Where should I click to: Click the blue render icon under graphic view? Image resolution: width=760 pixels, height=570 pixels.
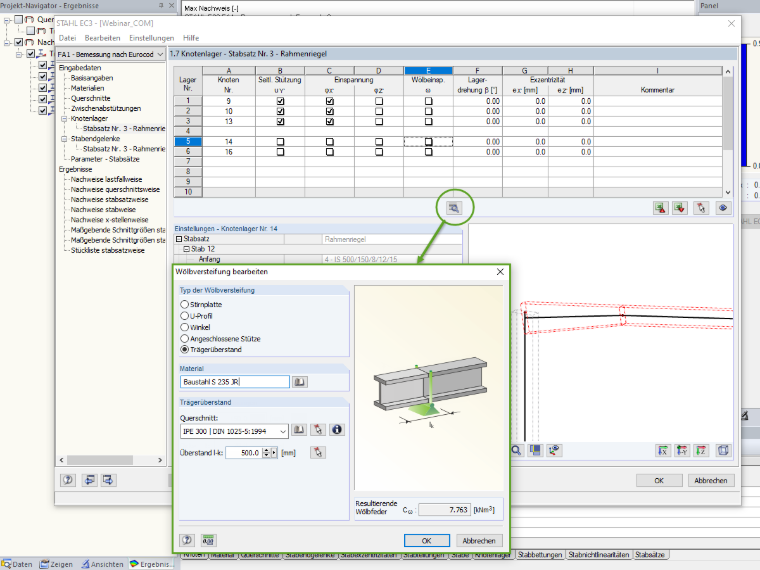[535, 451]
